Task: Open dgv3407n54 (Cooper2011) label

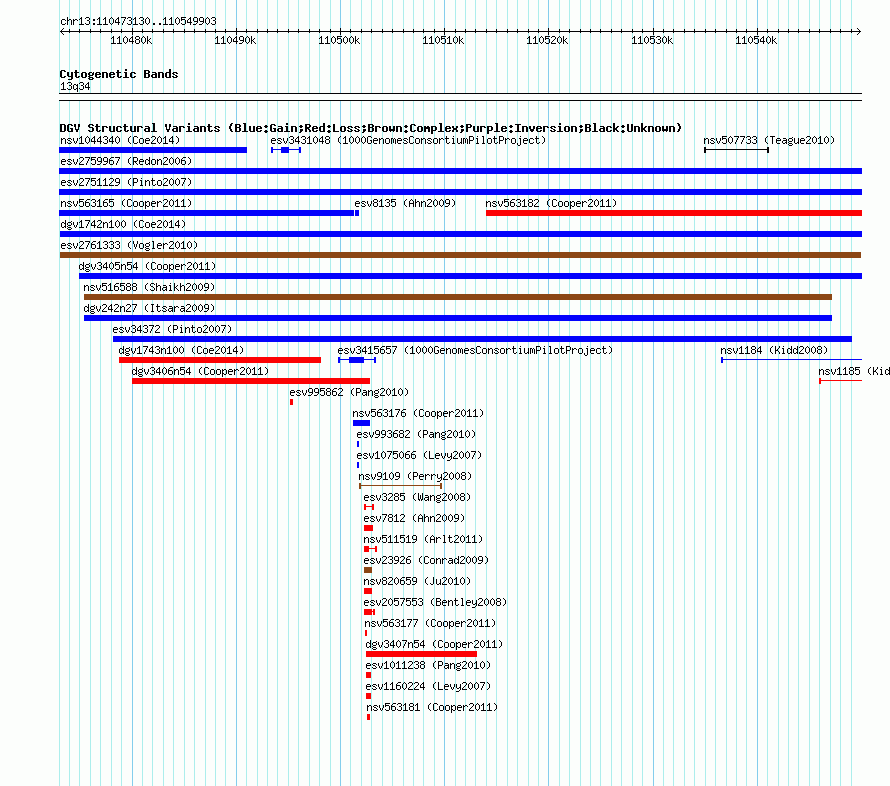Action: coord(434,644)
